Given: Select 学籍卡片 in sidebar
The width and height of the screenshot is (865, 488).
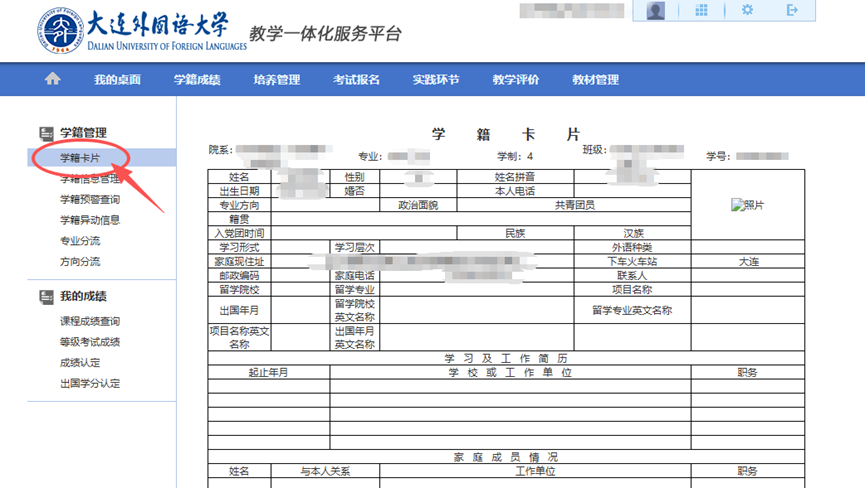Looking at the screenshot, I should [x=80, y=158].
